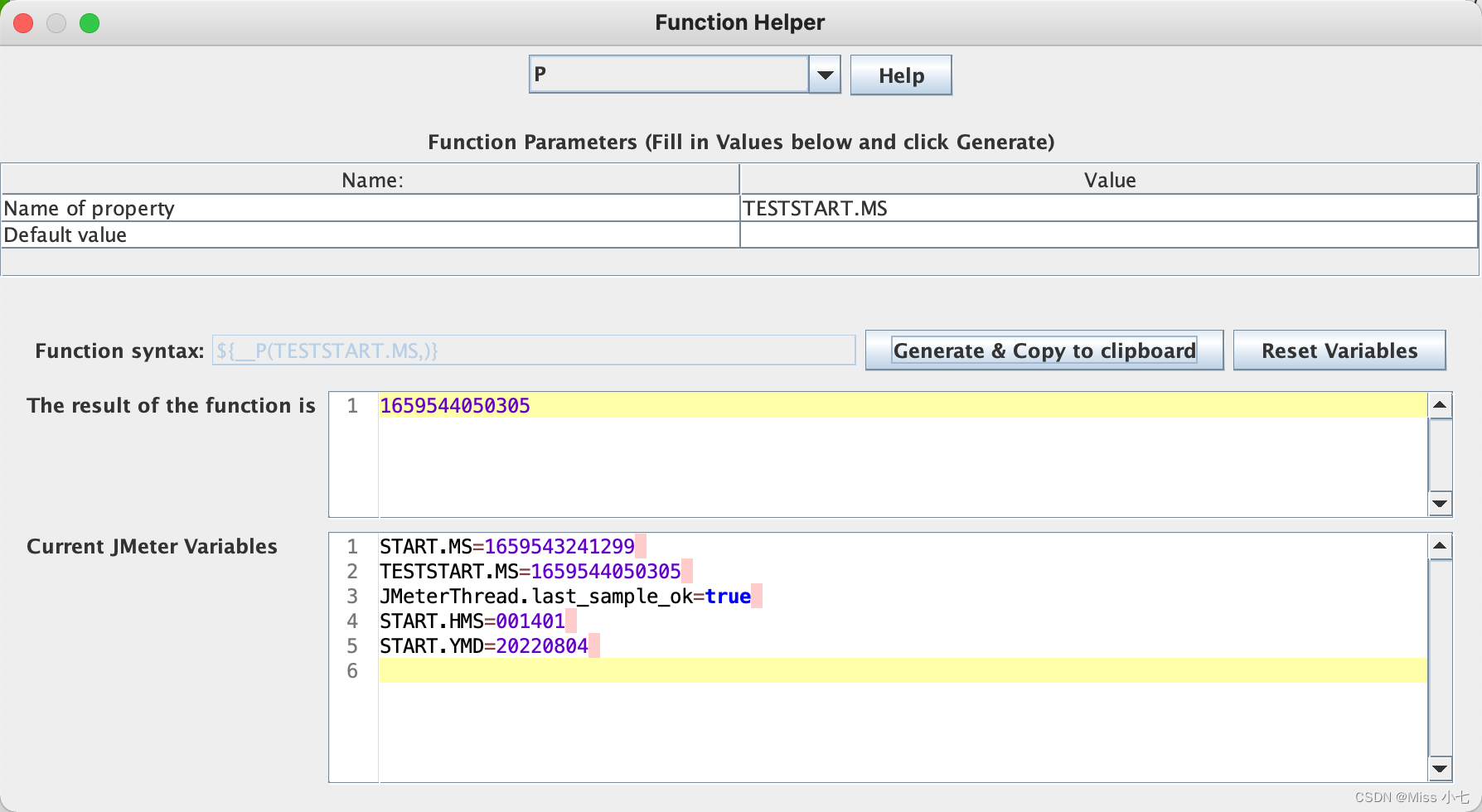The height and width of the screenshot is (812, 1482).
Task: Click the green zoom window button
Action: pyautogui.click(x=90, y=23)
